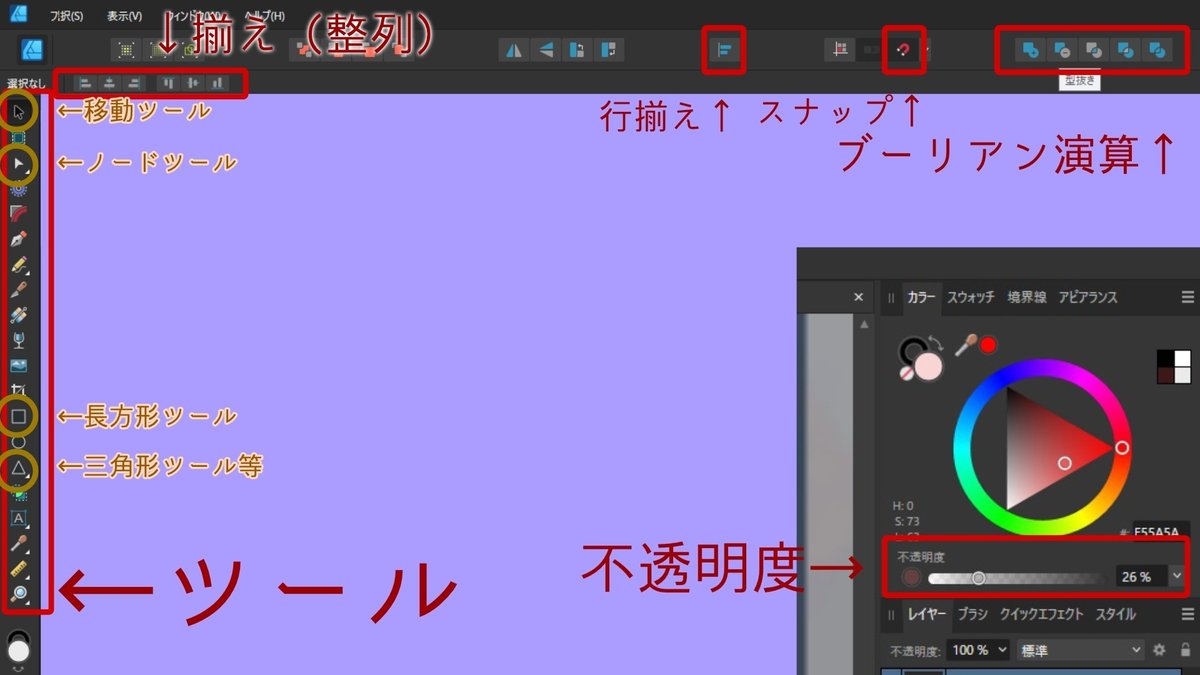The width and height of the screenshot is (1200, 675).
Task: Click the opacity slider handle
Action: 978,577
